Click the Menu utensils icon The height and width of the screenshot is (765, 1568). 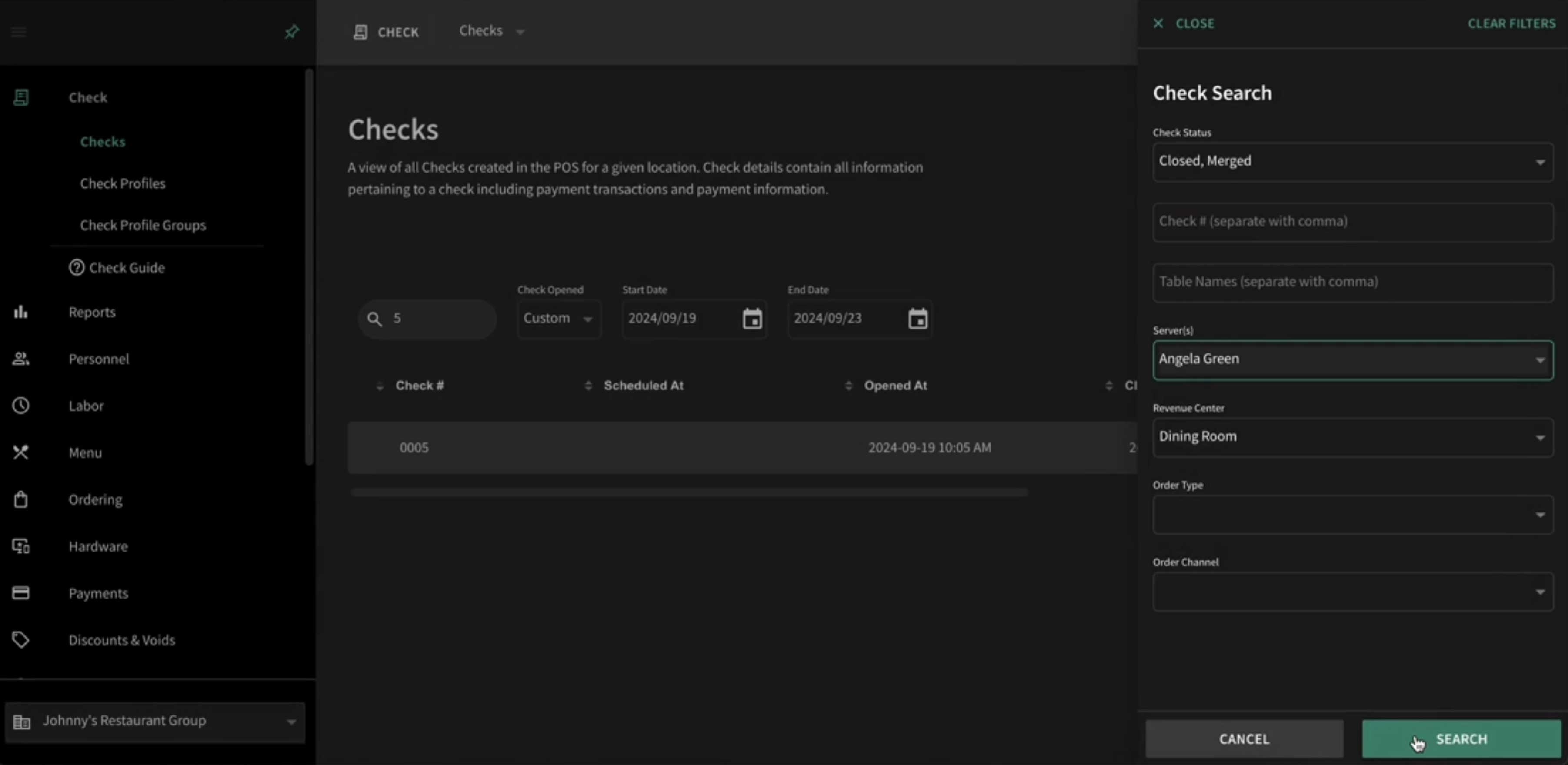coord(21,453)
